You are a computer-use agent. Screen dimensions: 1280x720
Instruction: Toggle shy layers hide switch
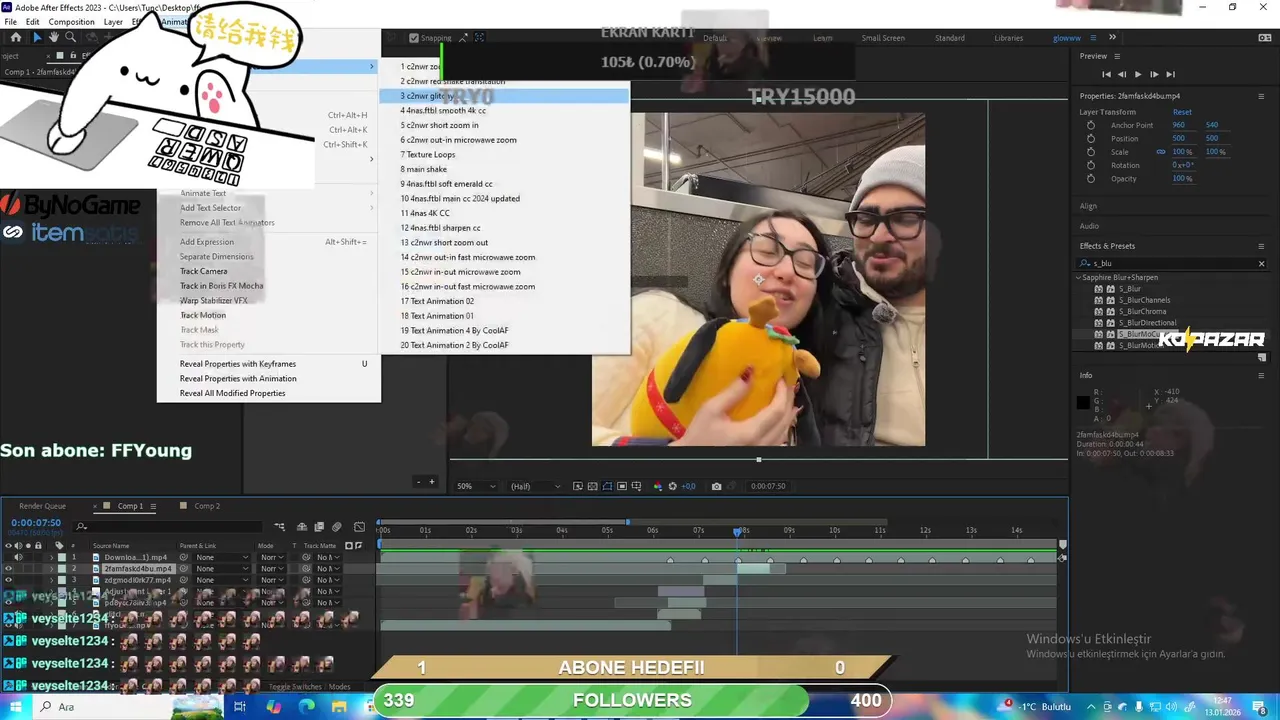(x=302, y=527)
